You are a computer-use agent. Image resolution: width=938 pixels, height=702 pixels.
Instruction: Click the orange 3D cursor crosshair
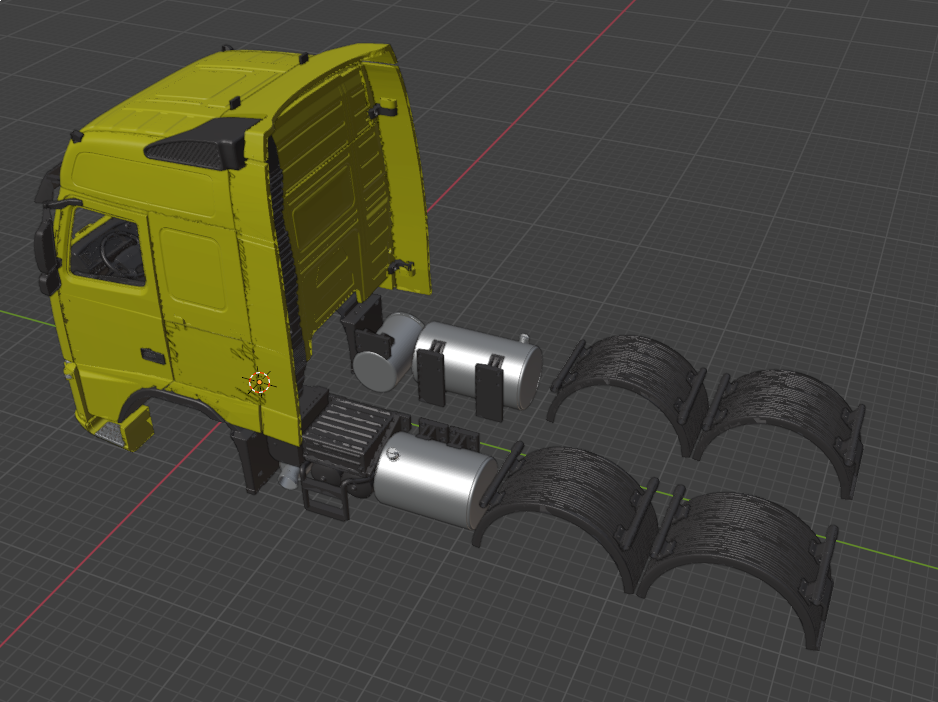click(x=259, y=381)
